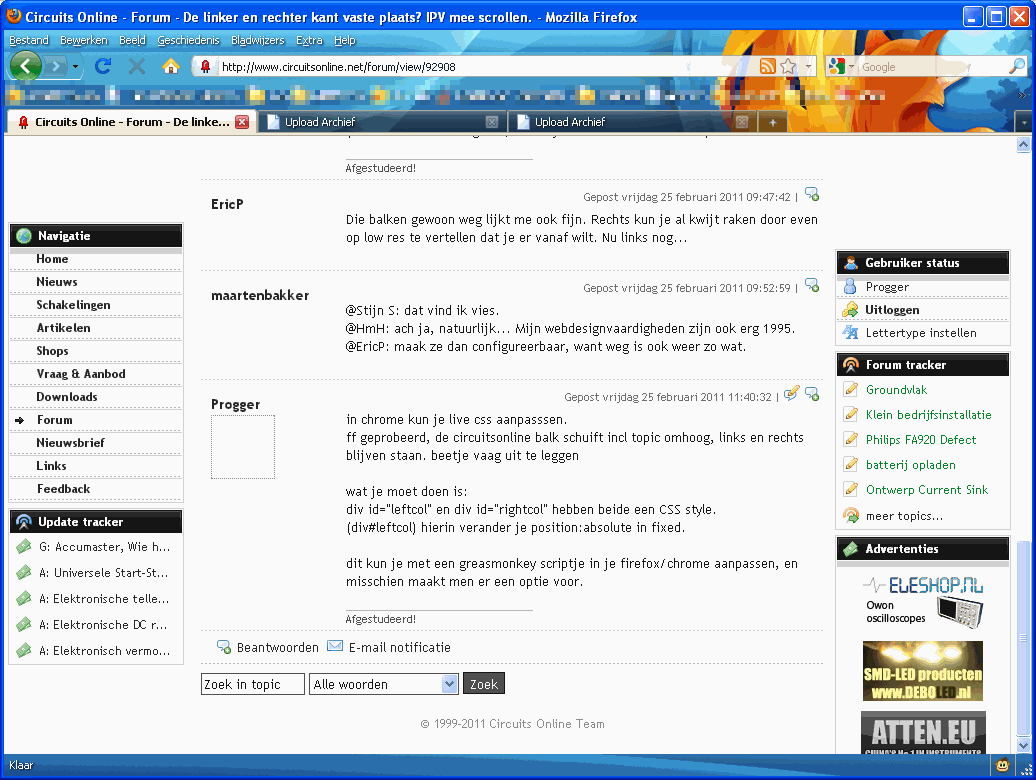Open the Beantwoorden reply link

(x=277, y=647)
